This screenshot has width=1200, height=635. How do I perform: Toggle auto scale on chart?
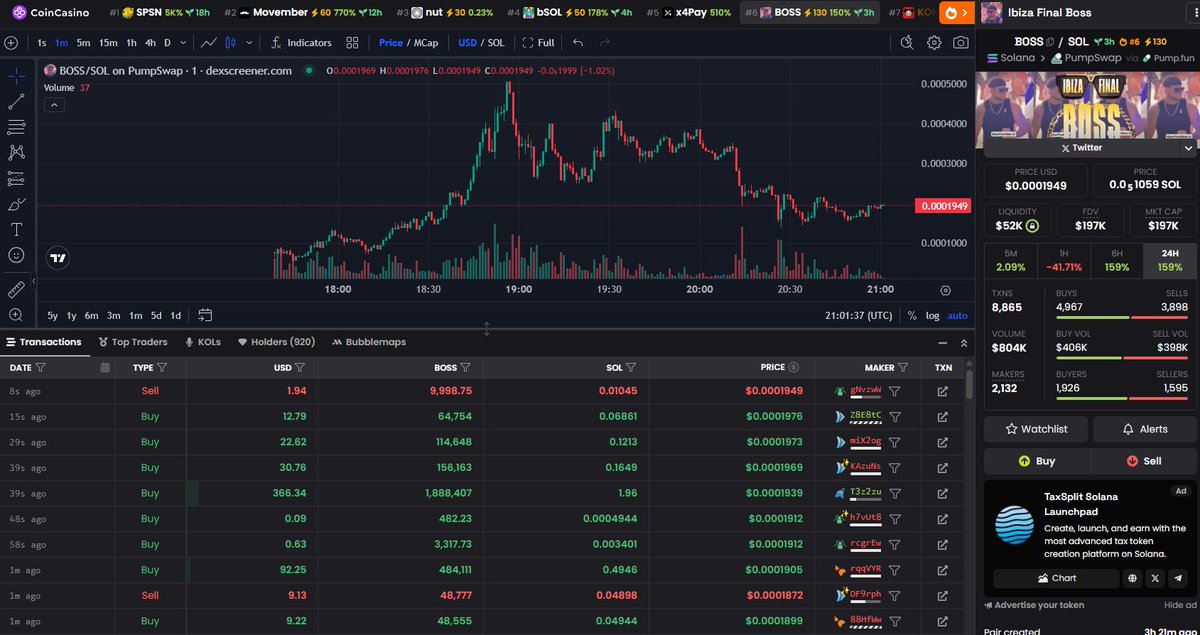957,315
